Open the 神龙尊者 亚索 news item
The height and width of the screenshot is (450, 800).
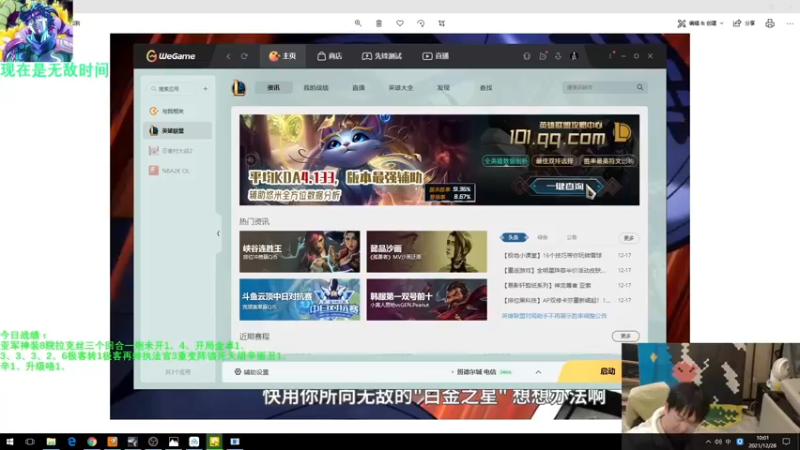(x=547, y=285)
